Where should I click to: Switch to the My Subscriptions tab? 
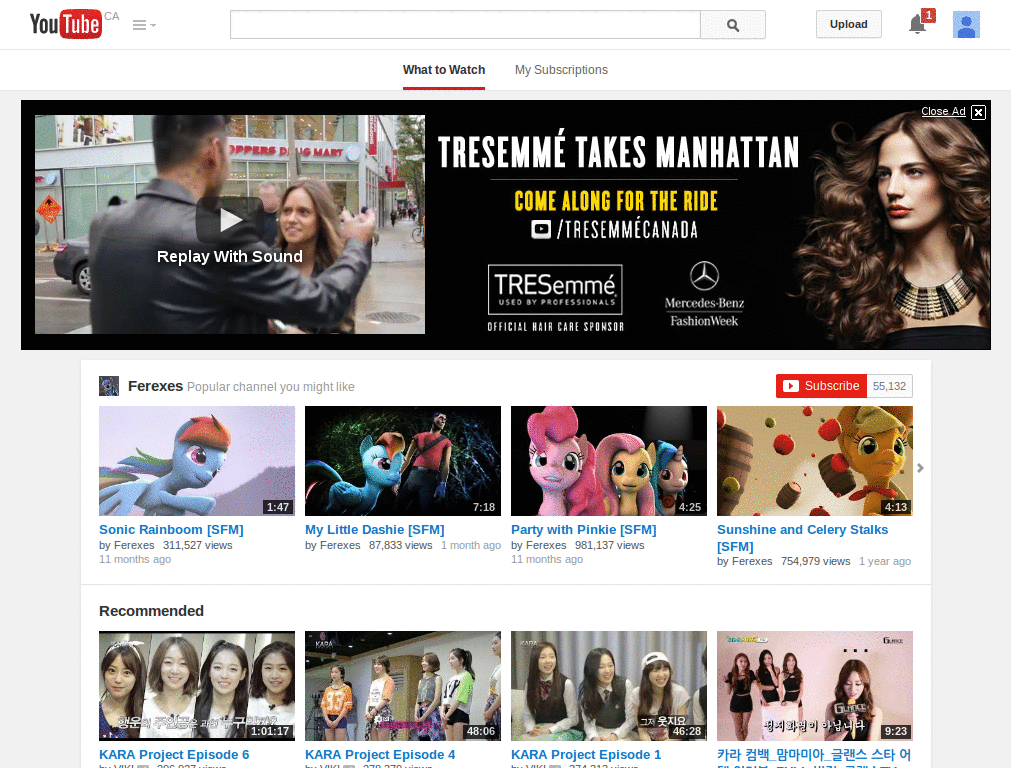(561, 70)
